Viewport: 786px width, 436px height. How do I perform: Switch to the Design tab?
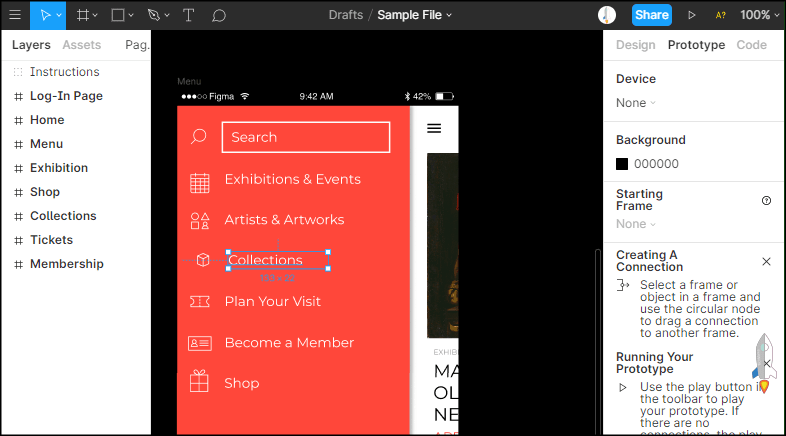tap(635, 45)
